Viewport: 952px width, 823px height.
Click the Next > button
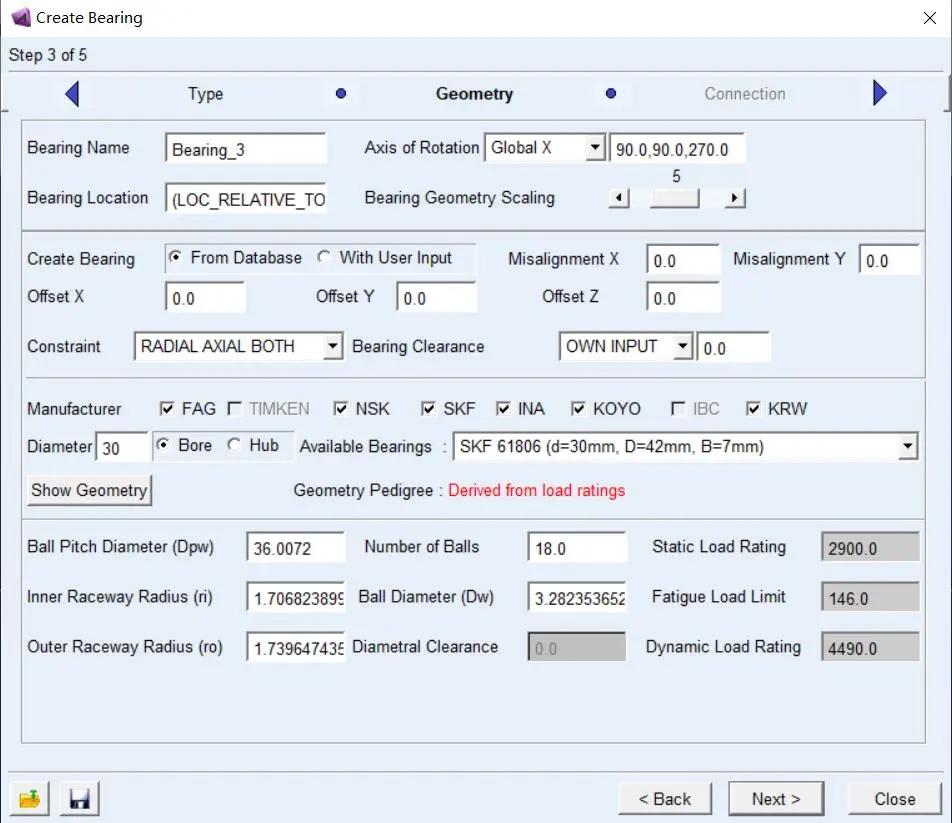[775, 799]
